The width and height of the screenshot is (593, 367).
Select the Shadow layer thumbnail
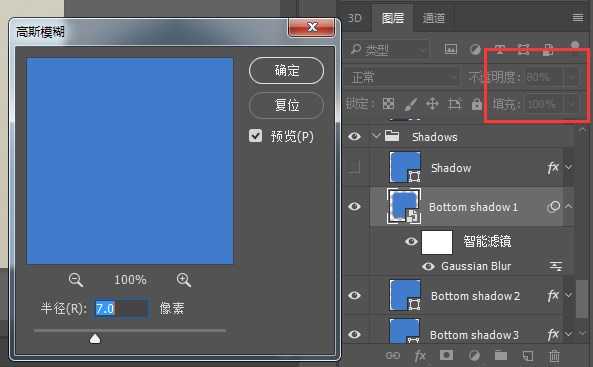(x=405, y=167)
